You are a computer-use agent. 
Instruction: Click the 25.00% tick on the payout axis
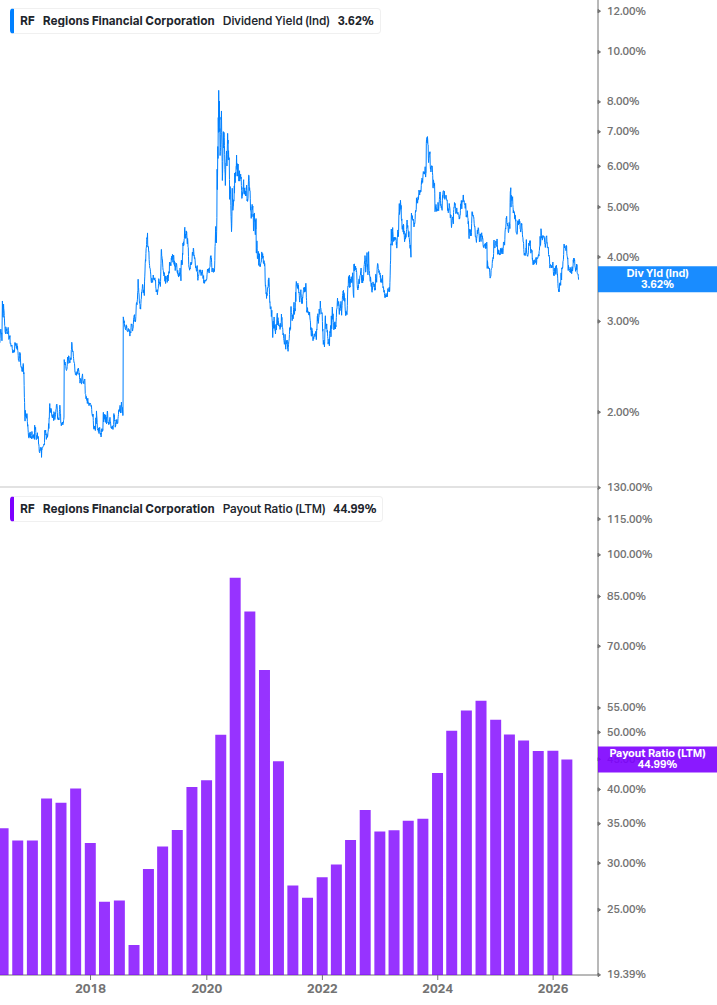coord(626,909)
